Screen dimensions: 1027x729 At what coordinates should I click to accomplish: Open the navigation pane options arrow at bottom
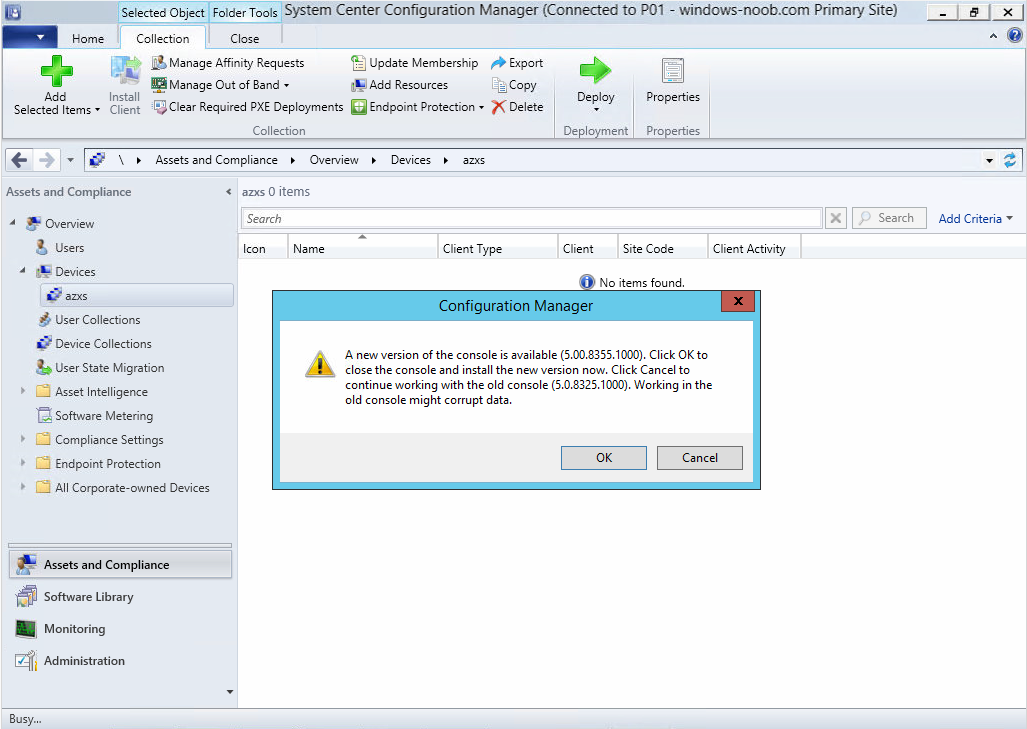(x=230, y=692)
